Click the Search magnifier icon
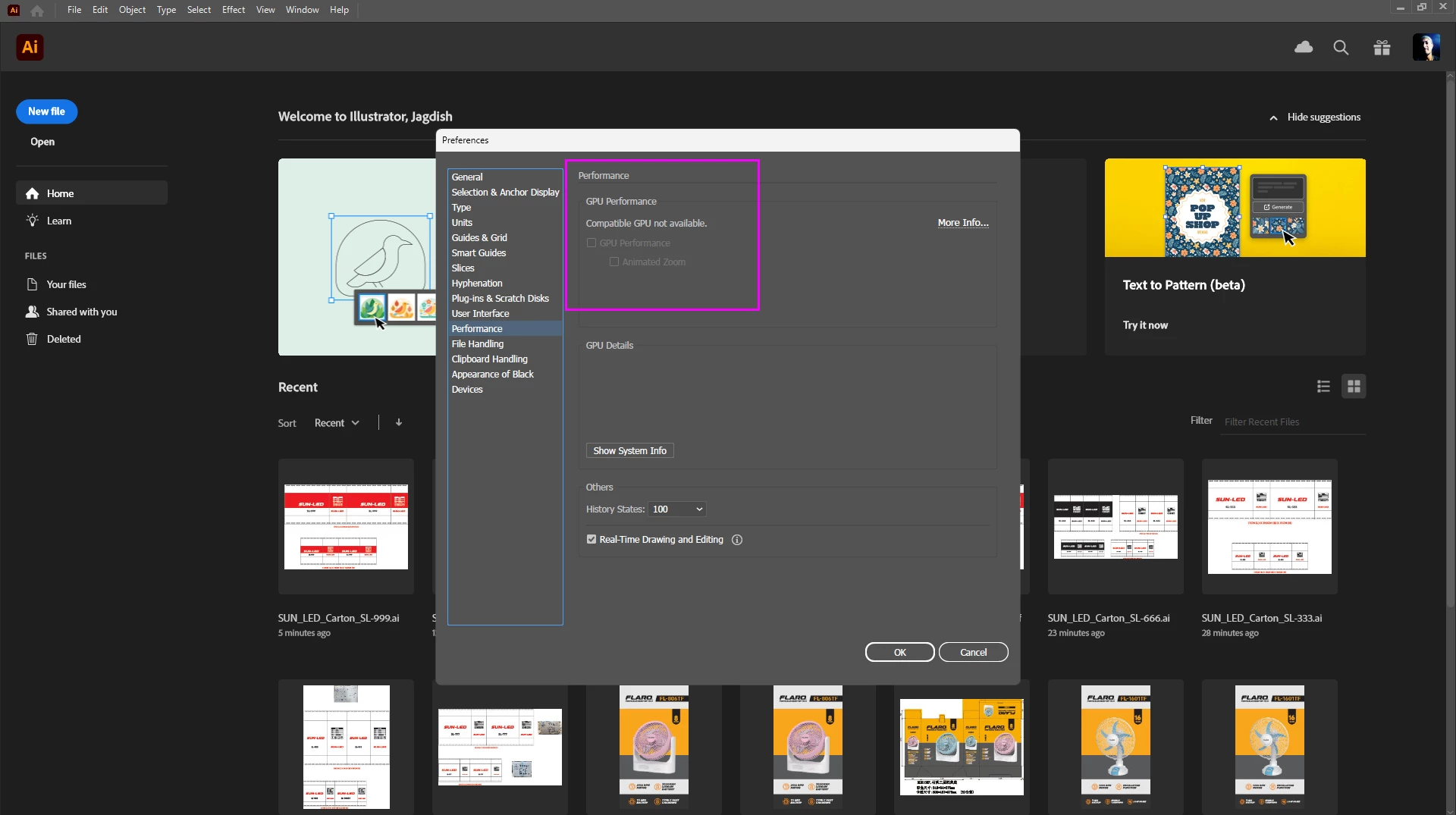 coord(1341,48)
